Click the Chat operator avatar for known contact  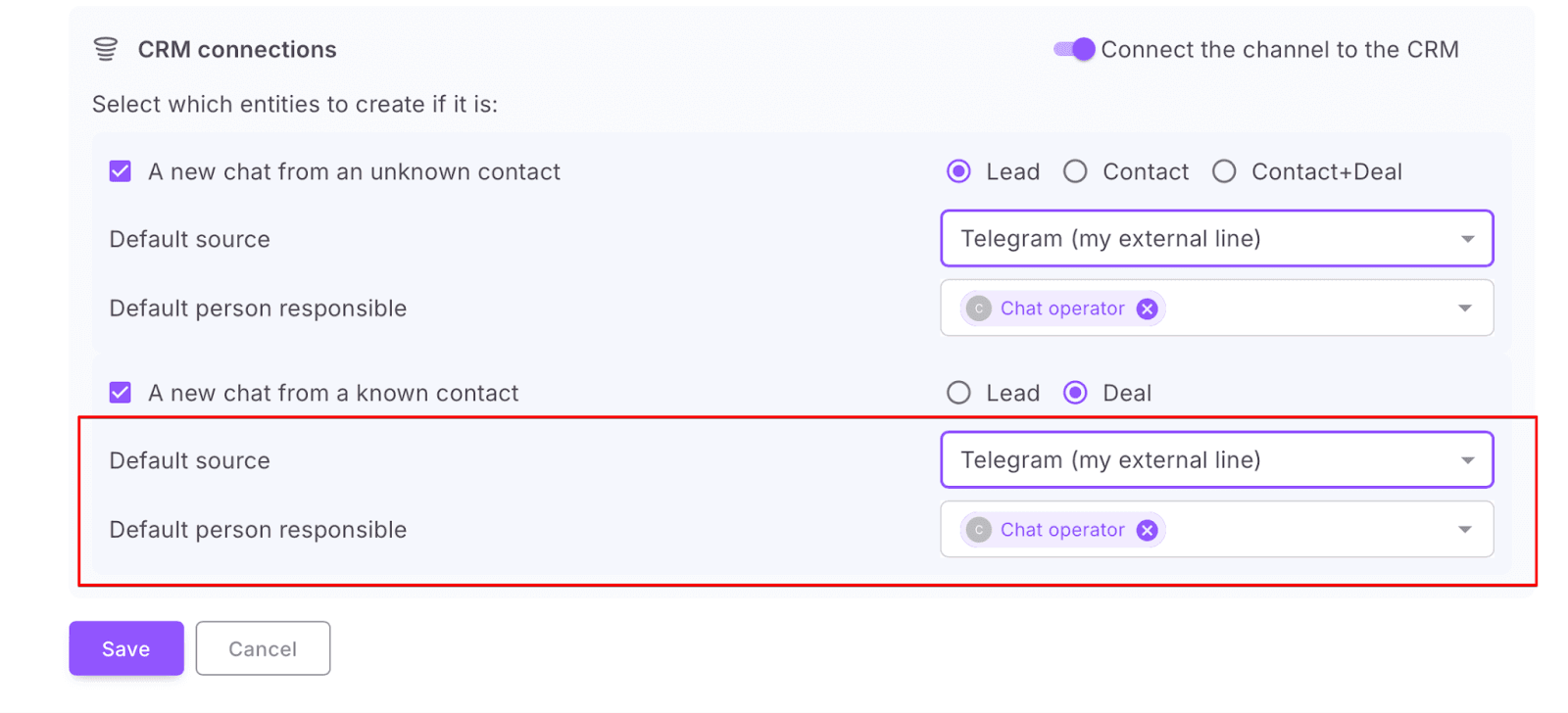pyautogui.click(x=978, y=531)
